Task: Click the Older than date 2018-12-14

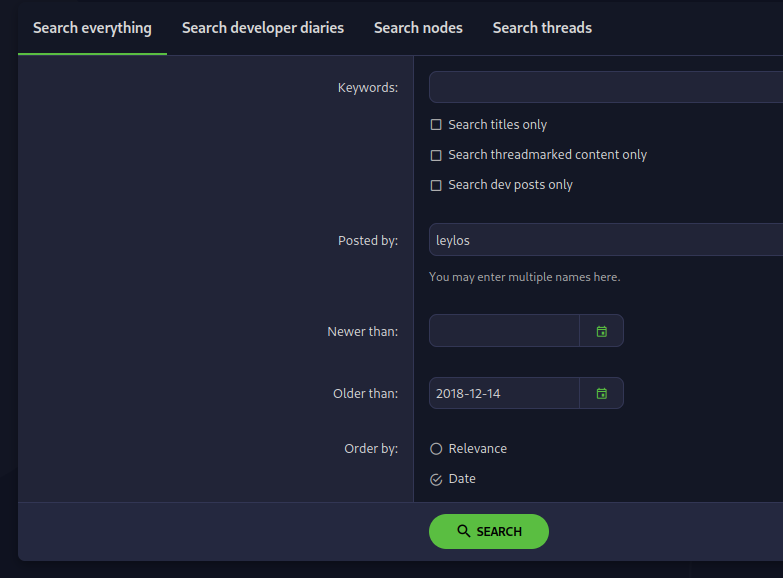Action: [504, 394]
